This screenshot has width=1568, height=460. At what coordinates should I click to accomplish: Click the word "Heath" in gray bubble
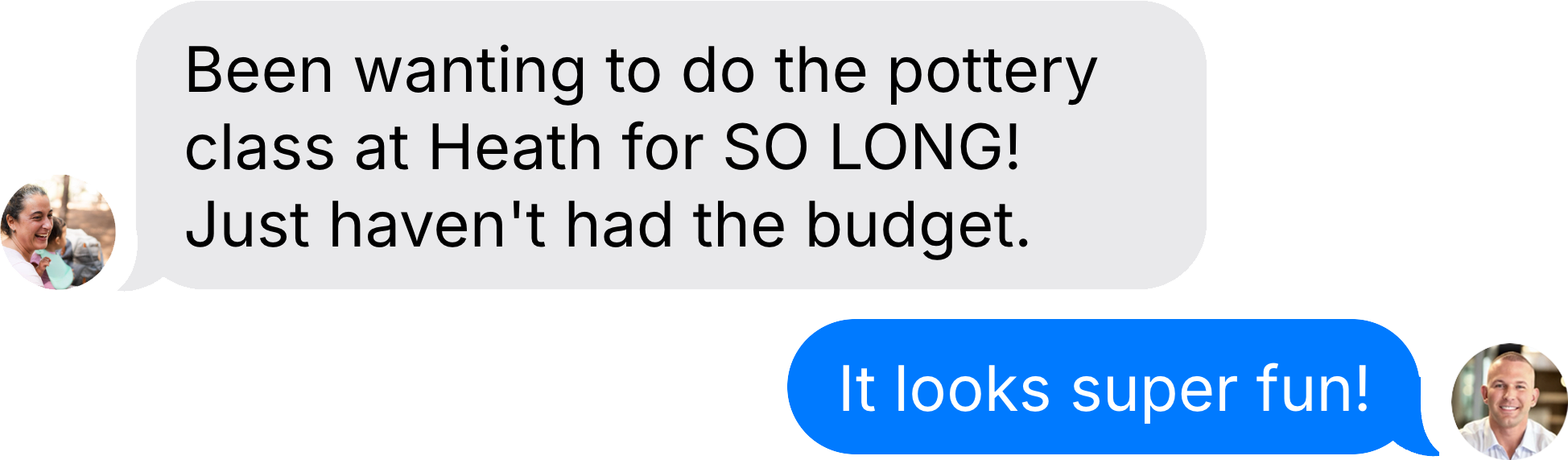click(x=515, y=148)
